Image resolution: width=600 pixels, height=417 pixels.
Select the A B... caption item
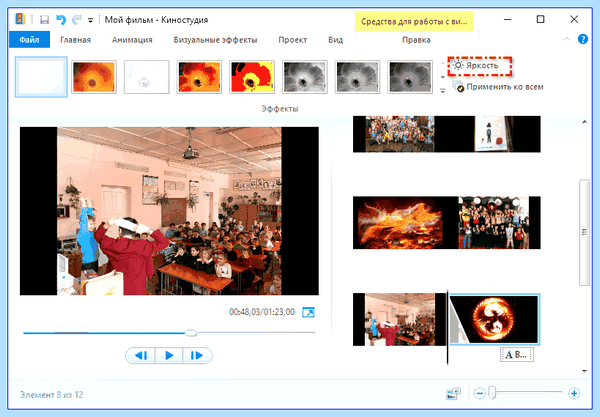click(x=517, y=355)
